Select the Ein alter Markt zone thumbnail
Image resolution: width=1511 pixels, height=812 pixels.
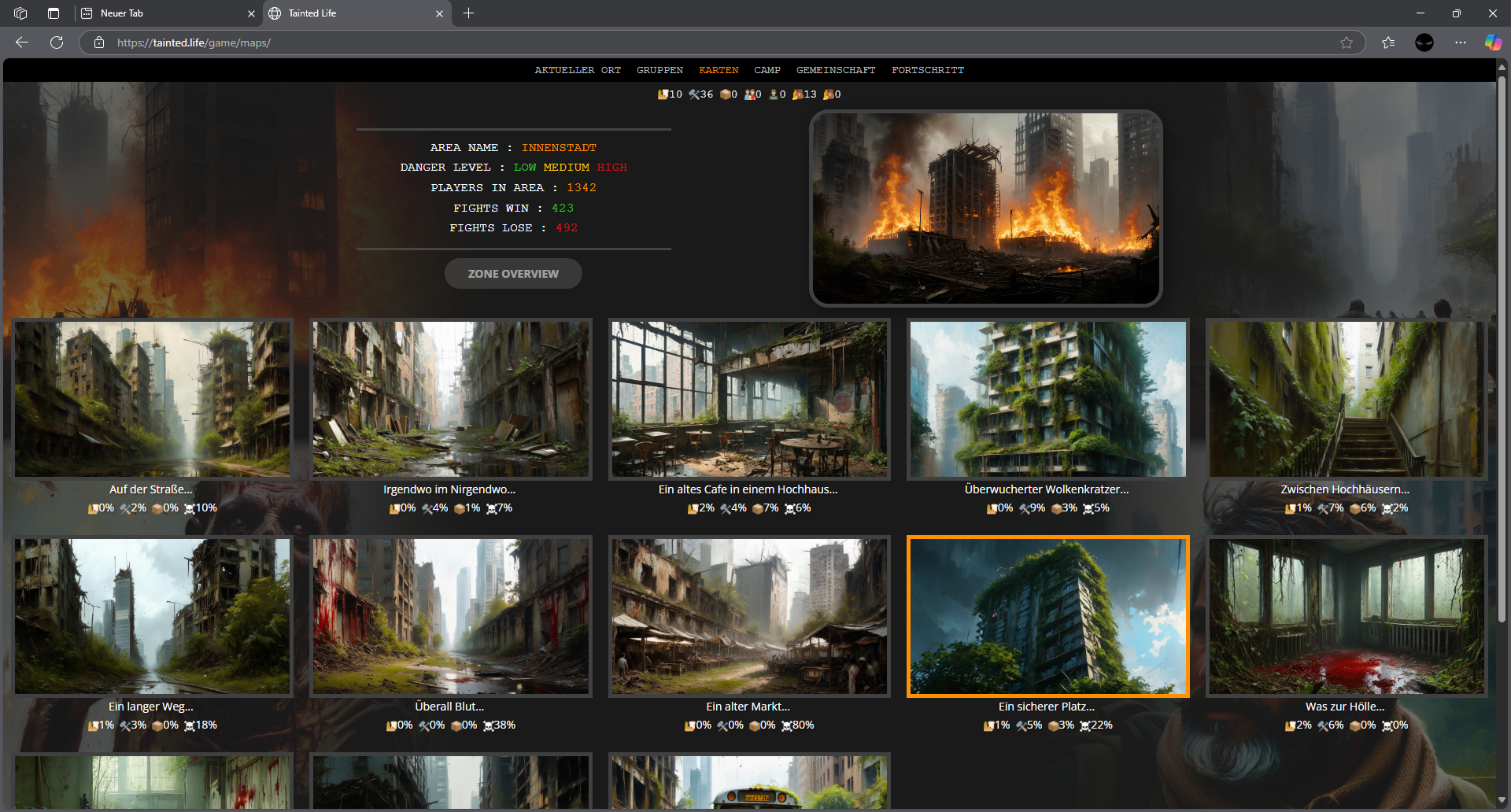click(749, 616)
